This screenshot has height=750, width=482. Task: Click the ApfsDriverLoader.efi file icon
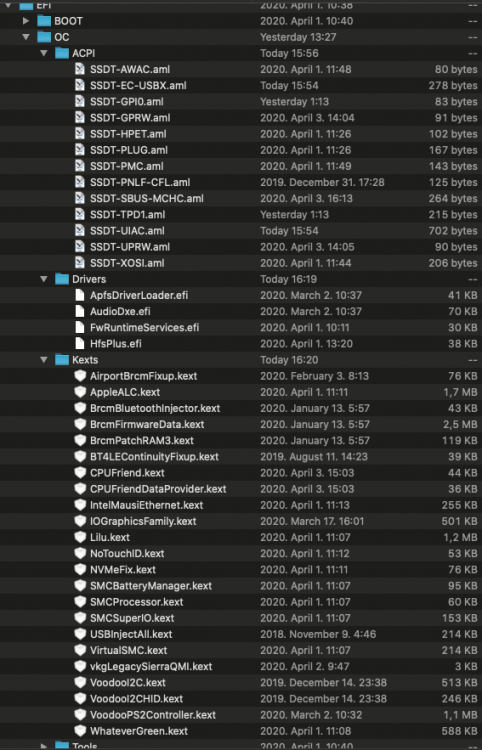80,295
